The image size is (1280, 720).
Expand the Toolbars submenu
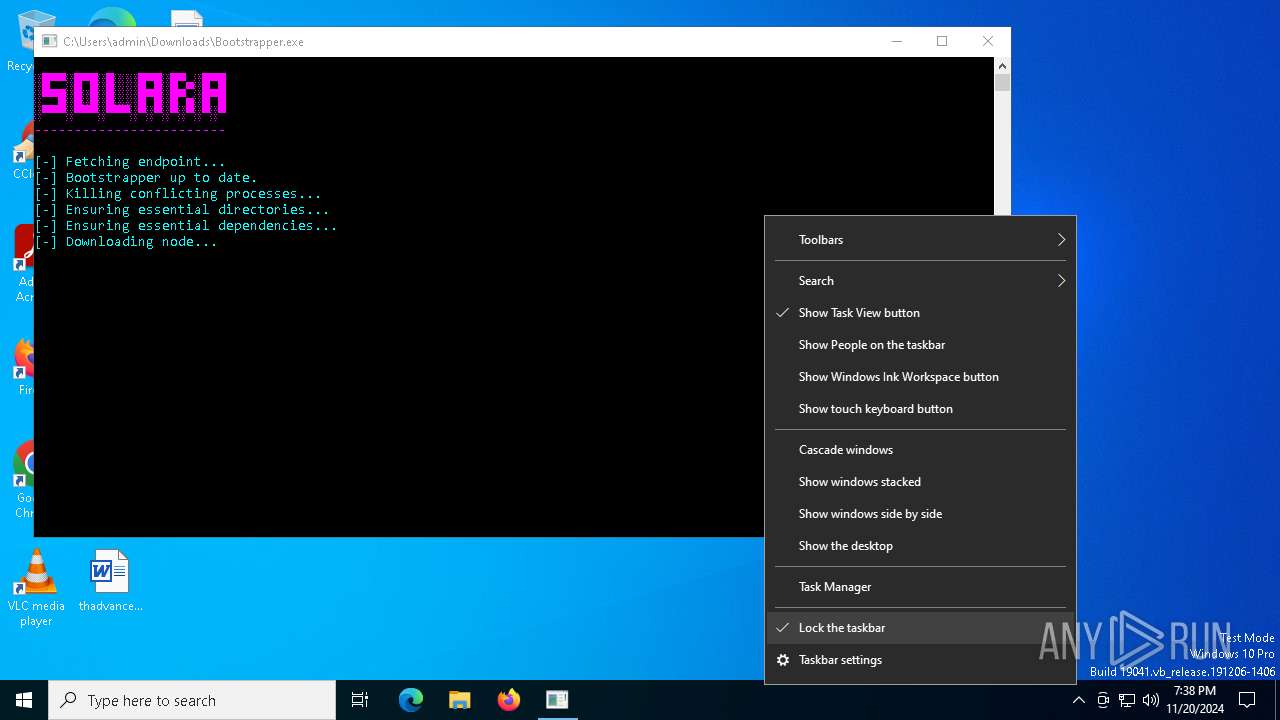[x=920, y=240]
